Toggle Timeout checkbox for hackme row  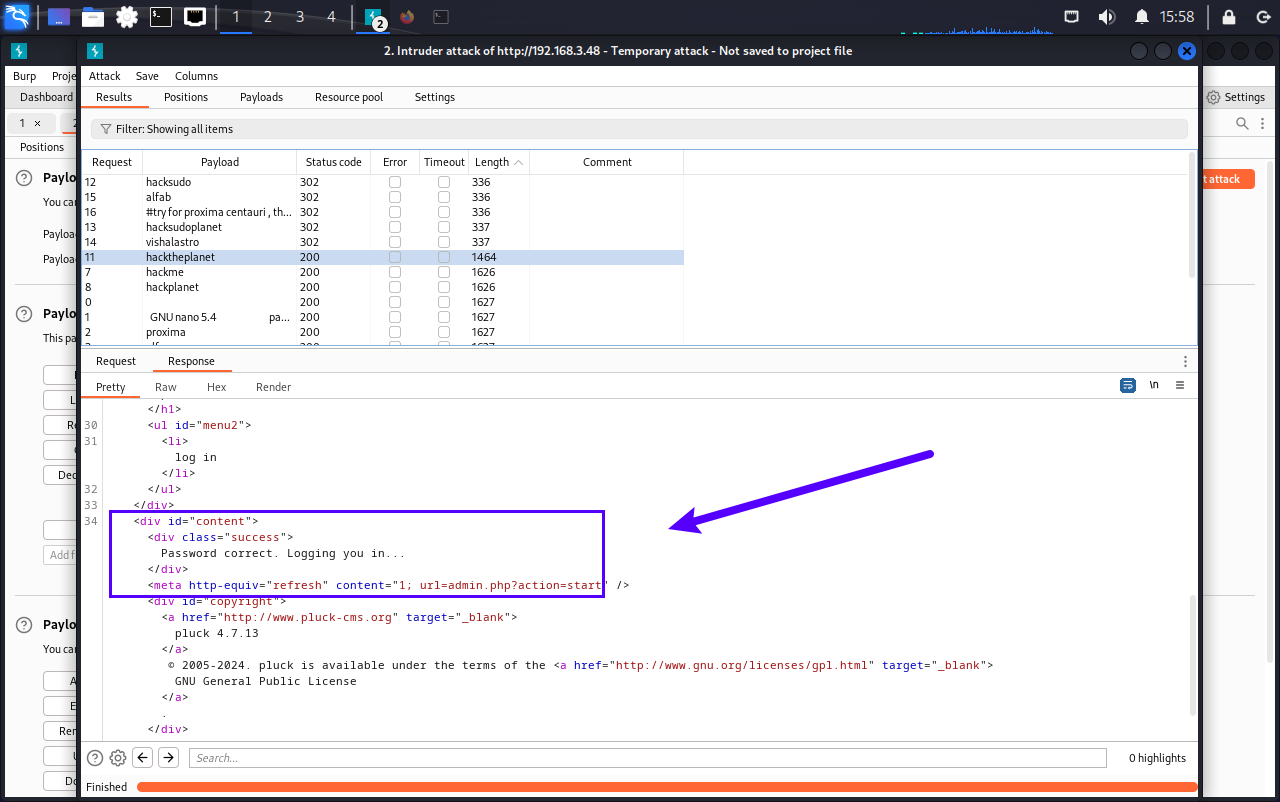[x=444, y=272]
